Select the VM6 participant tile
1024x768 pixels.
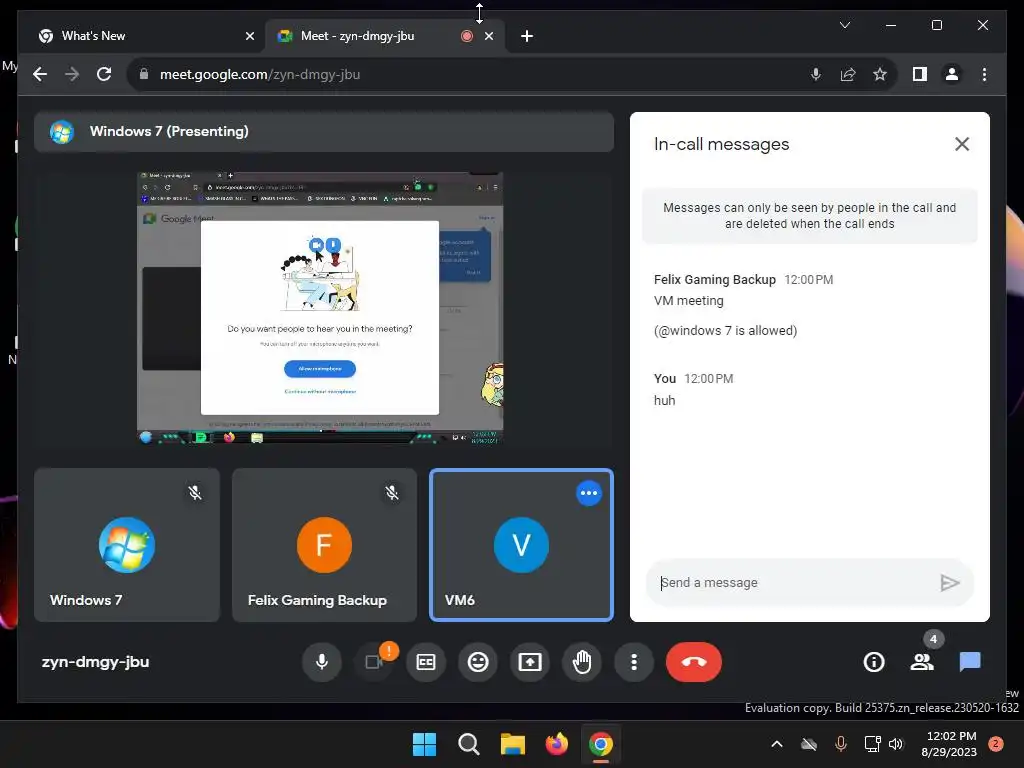521,545
